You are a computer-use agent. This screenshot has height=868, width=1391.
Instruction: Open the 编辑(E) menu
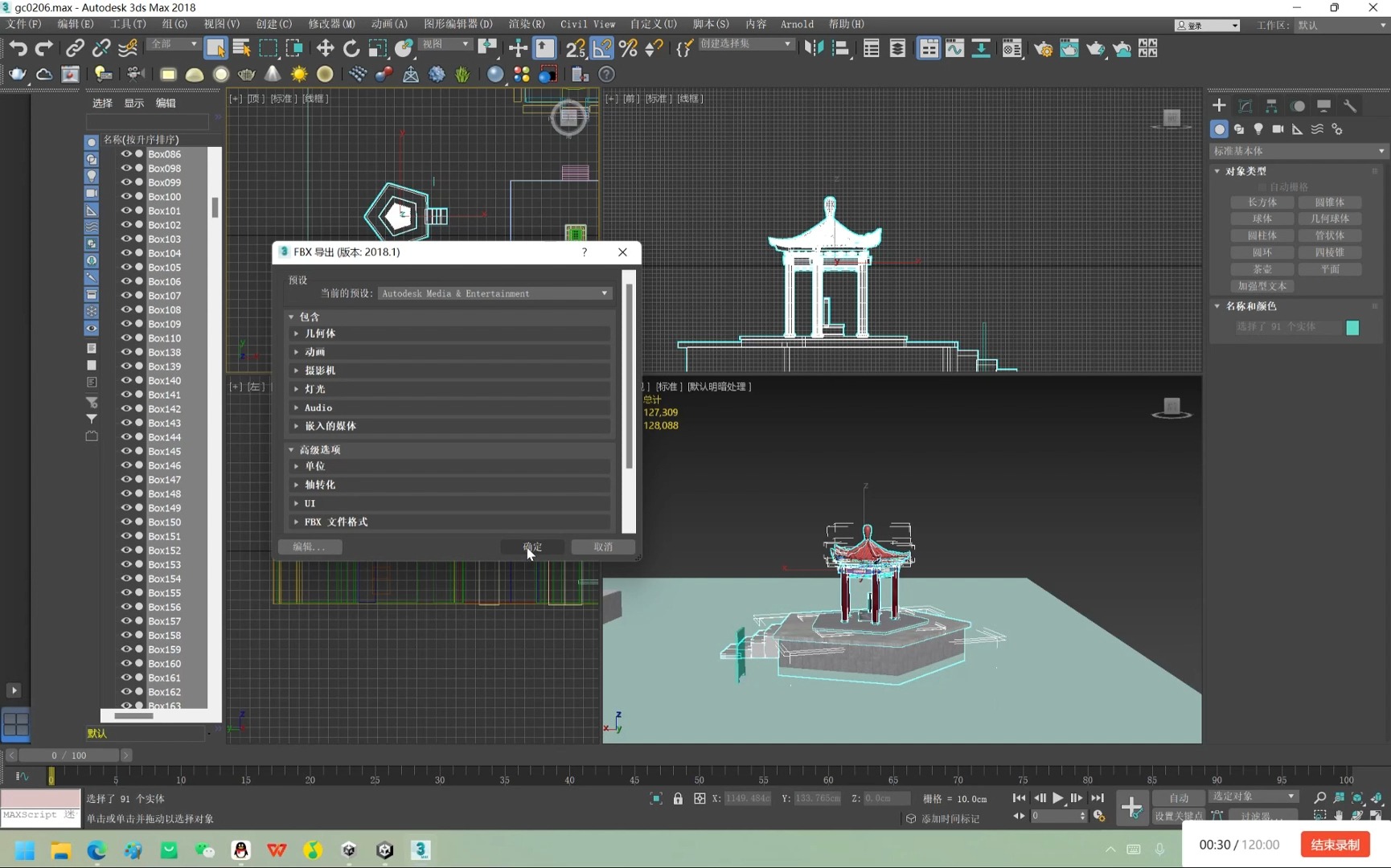(76, 24)
